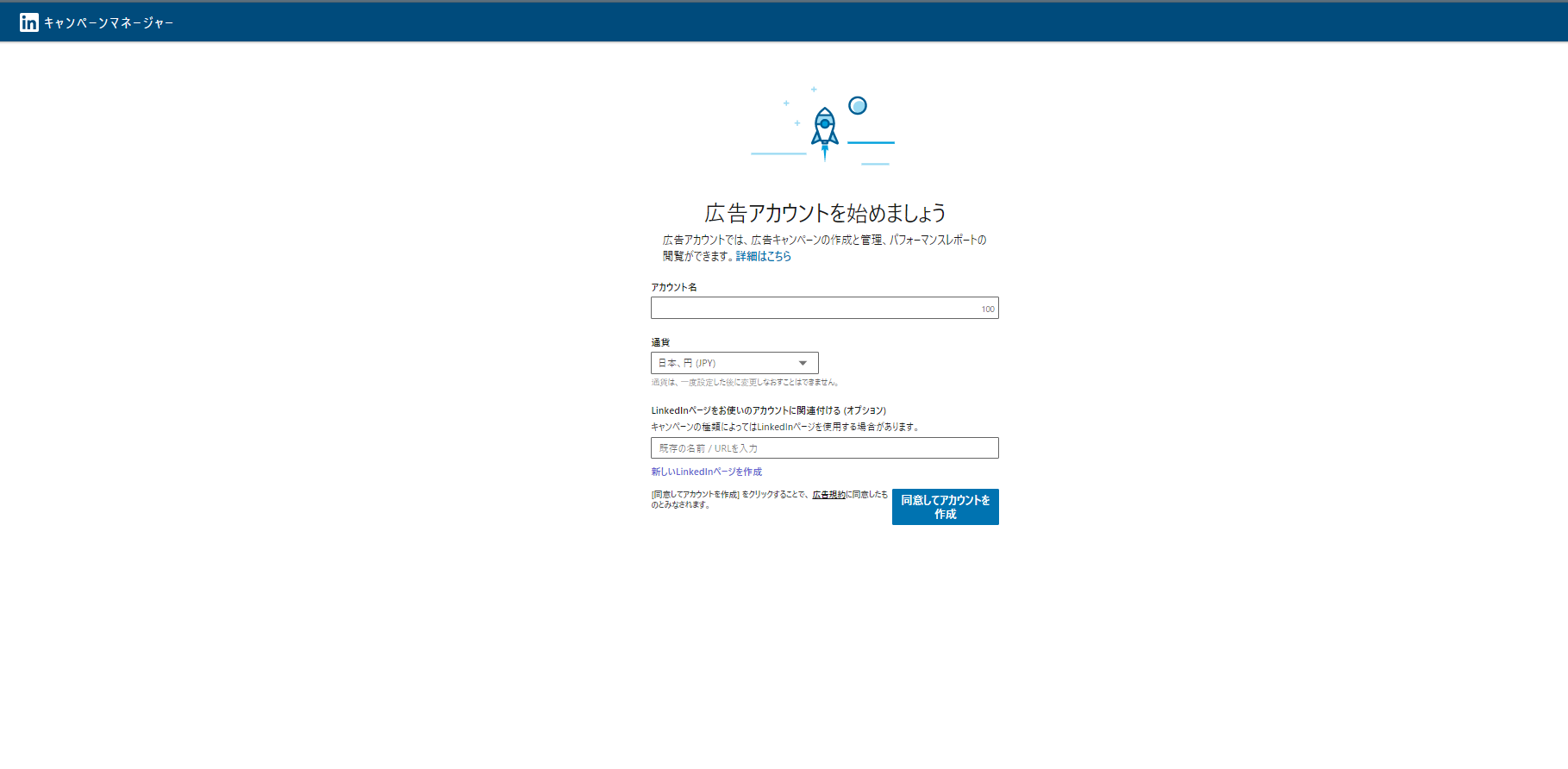
Task: Open the 詳細はこちら link
Action: click(x=763, y=256)
